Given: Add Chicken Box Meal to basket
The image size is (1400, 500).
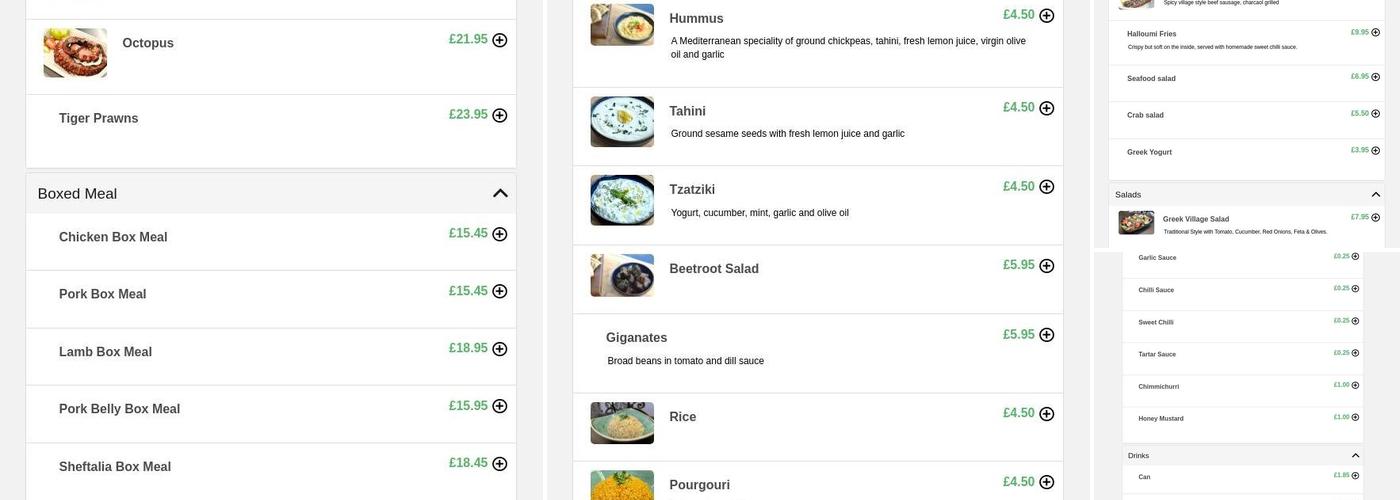Looking at the screenshot, I should coord(500,234).
